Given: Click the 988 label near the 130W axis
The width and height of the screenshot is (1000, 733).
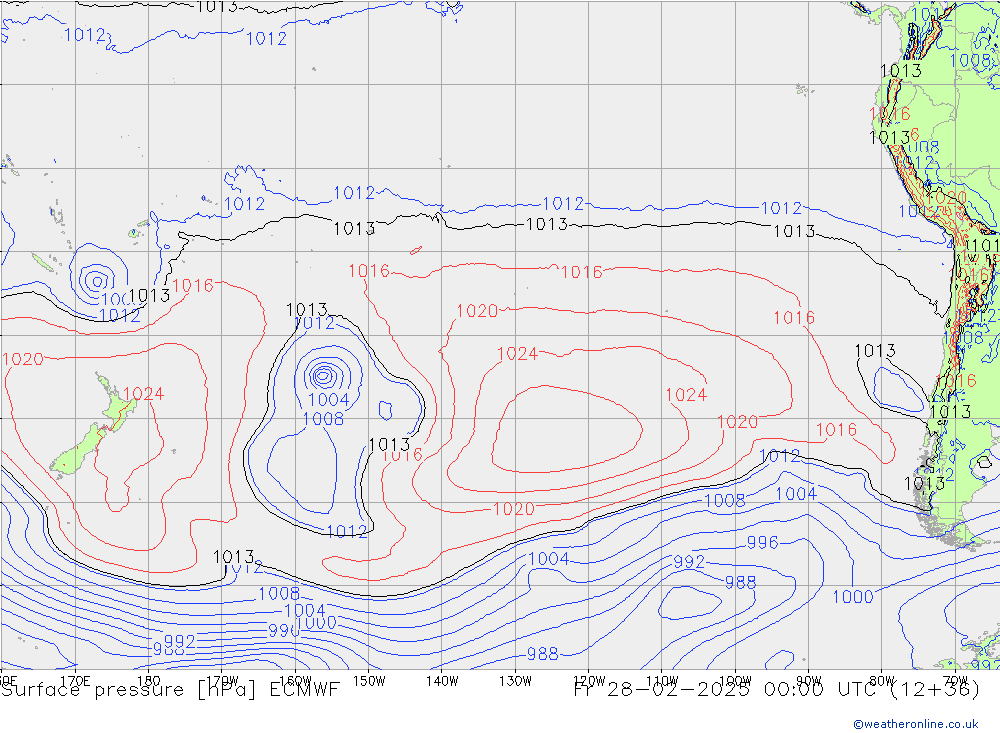Looking at the screenshot, I should pyautogui.click(x=543, y=654).
